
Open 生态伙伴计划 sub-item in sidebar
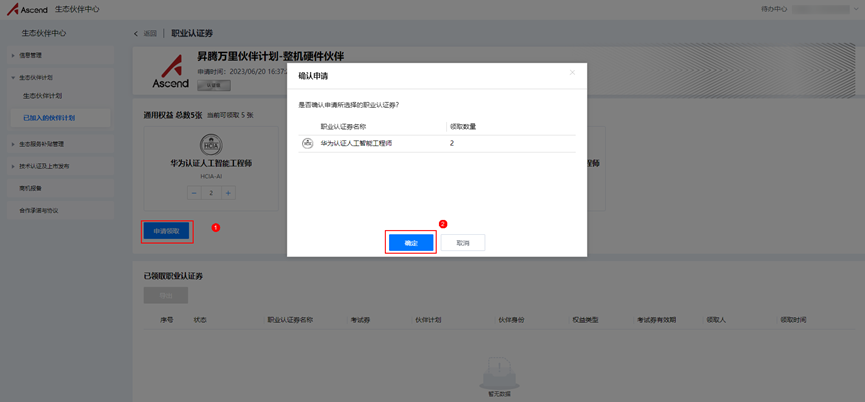(x=42, y=95)
